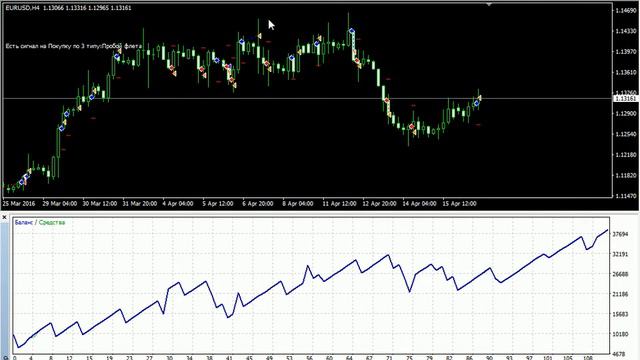Click the Средства legend label
The image size is (640, 360).
coord(52,222)
